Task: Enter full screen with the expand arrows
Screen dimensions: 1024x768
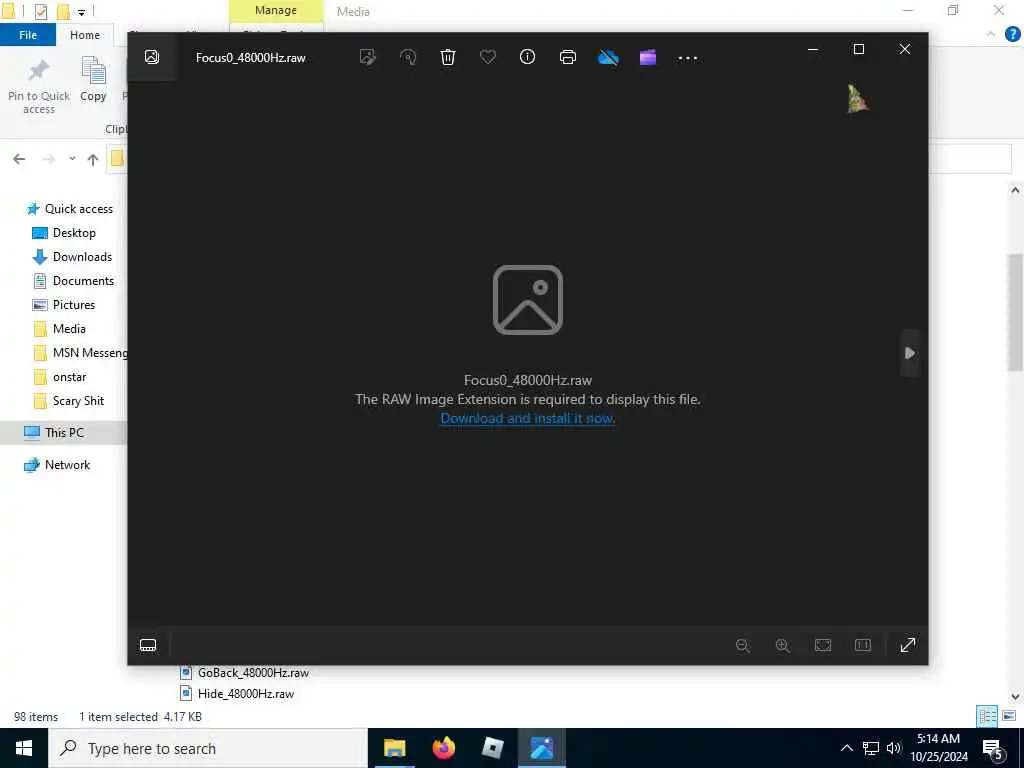Action: tap(908, 645)
